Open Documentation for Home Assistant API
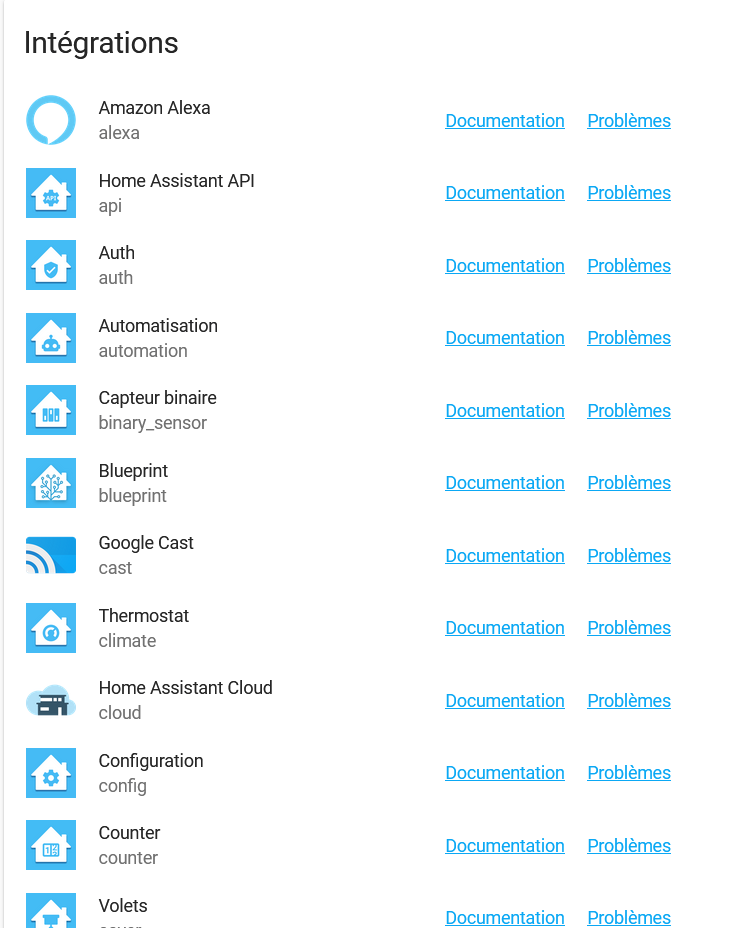The height and width of the screenshot is (928, 746). pos(504,193)
